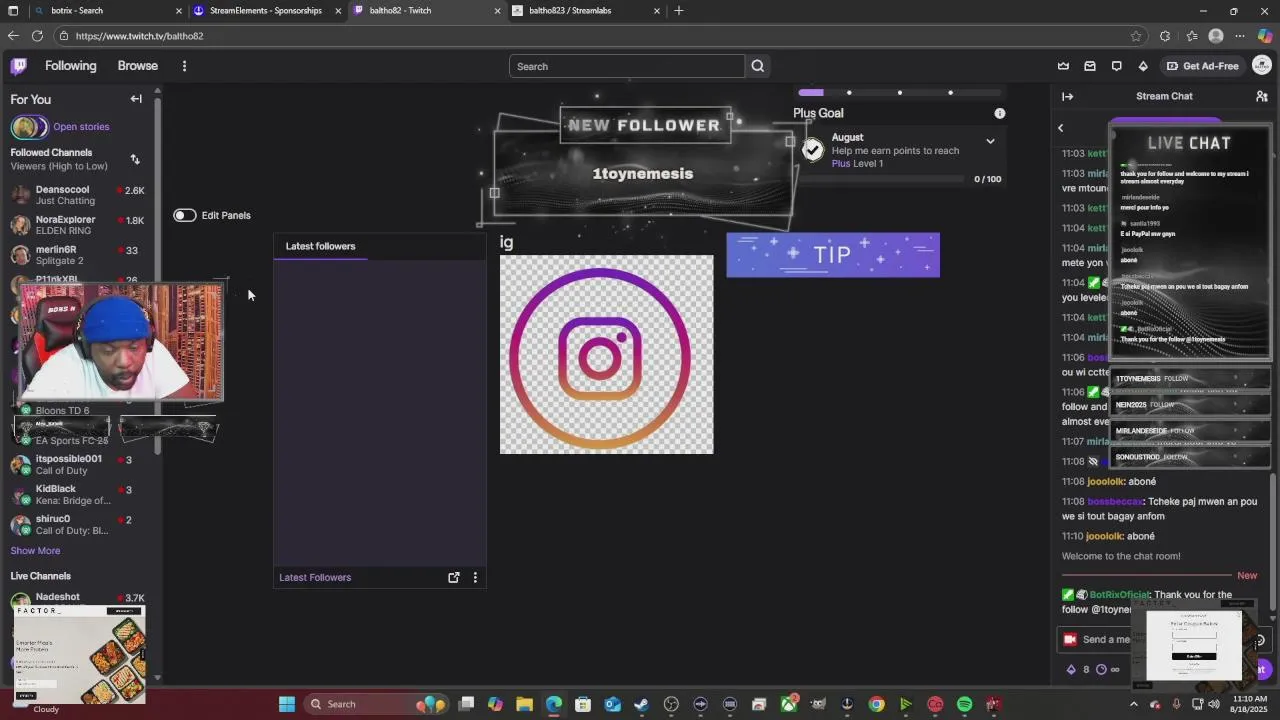Open Spotify from the taskbar
The height and width of the screenshot is (720, 1280).
tap(964, 704)
